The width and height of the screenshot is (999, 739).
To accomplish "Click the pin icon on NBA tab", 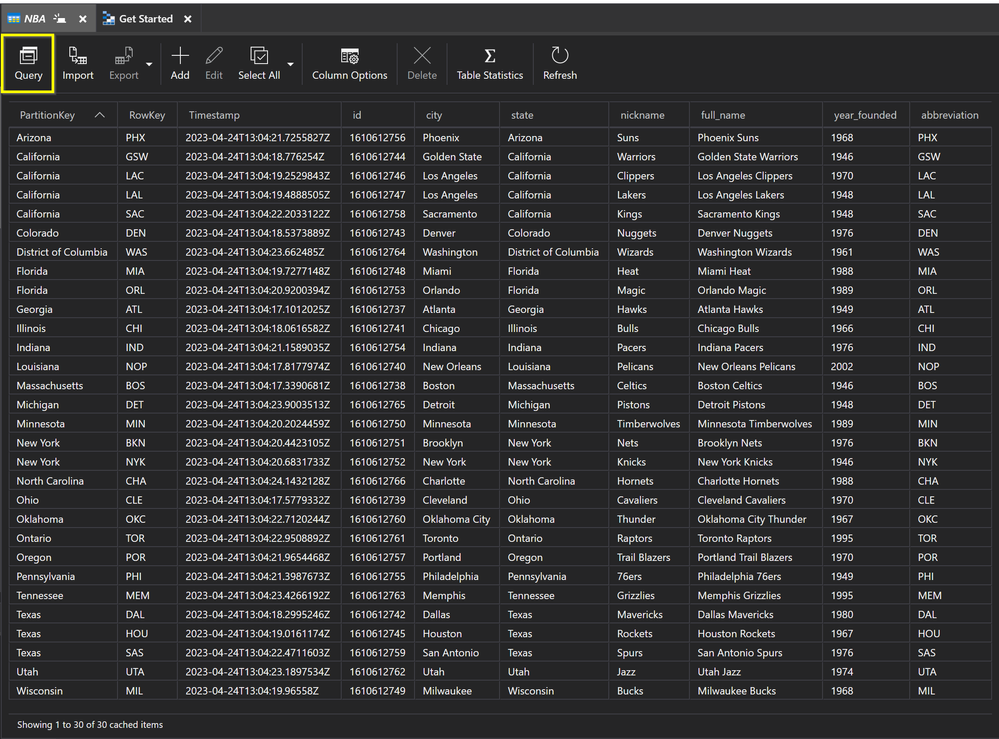I will [x=60, y=18].
